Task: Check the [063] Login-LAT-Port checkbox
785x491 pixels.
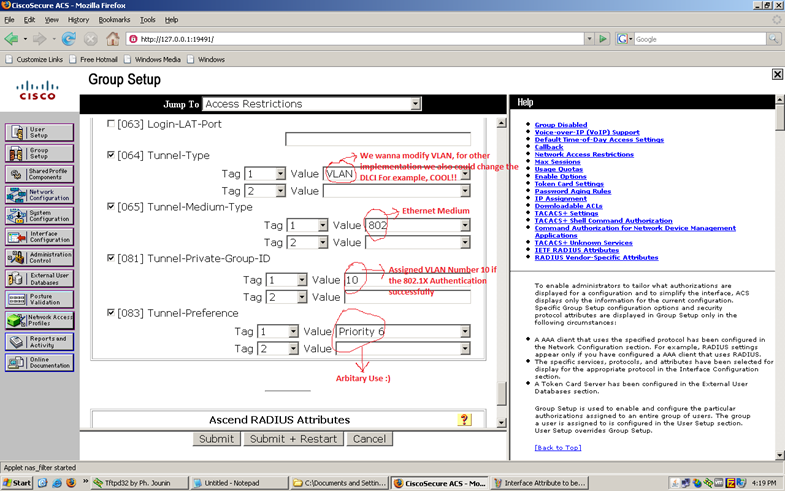Action: click(x=111, y=124)
